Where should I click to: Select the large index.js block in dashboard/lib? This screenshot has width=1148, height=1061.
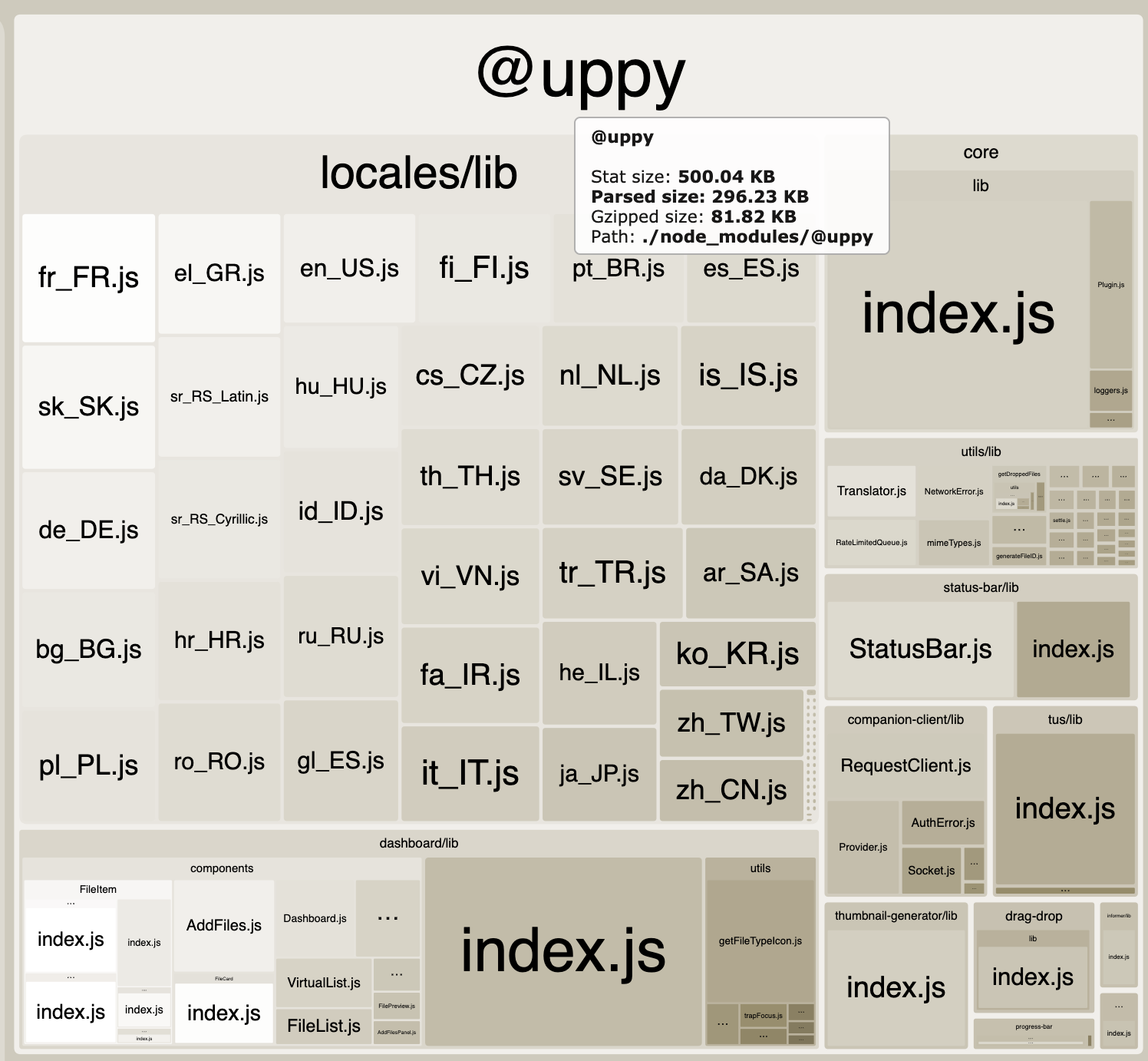coord(563,951)
